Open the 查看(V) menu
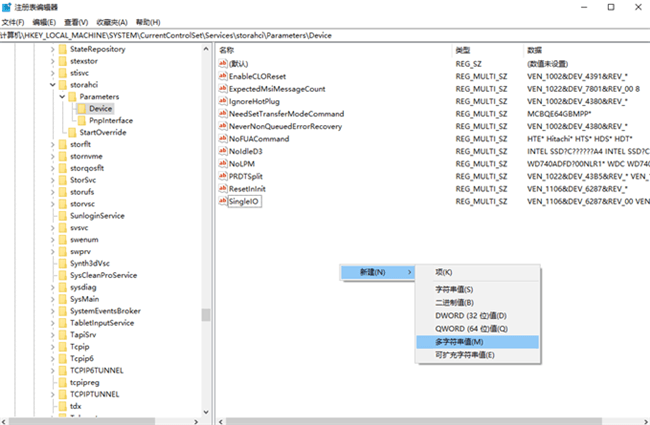 point(76,22)
